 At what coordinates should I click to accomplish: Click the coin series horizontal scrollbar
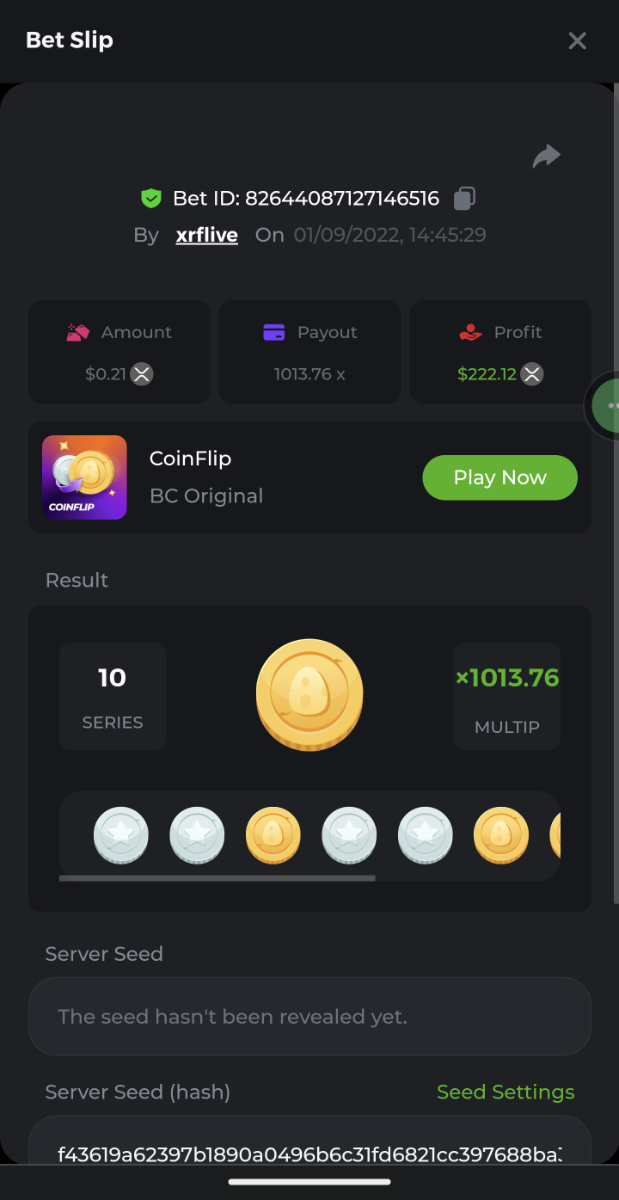coord(217,878)
